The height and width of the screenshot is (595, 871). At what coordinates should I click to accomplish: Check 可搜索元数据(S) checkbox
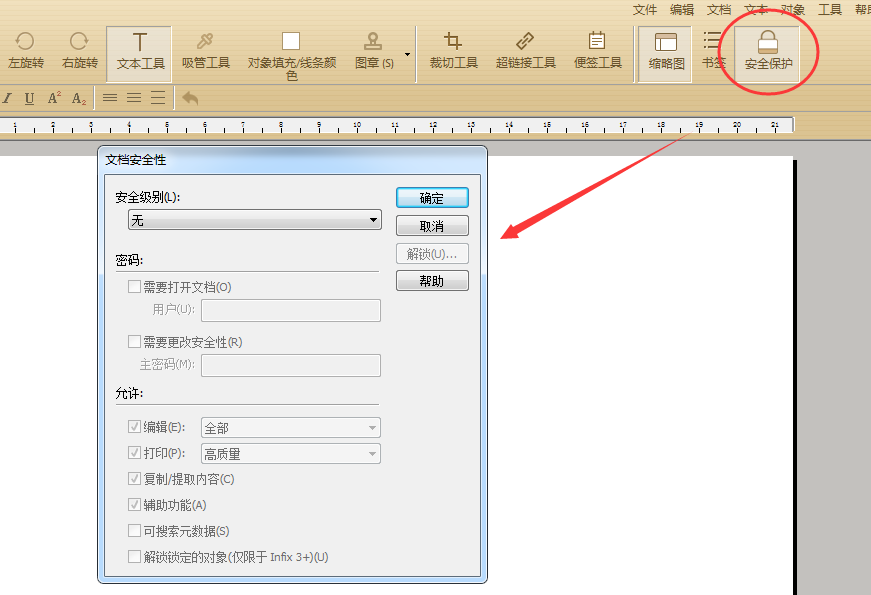point(134,531)
